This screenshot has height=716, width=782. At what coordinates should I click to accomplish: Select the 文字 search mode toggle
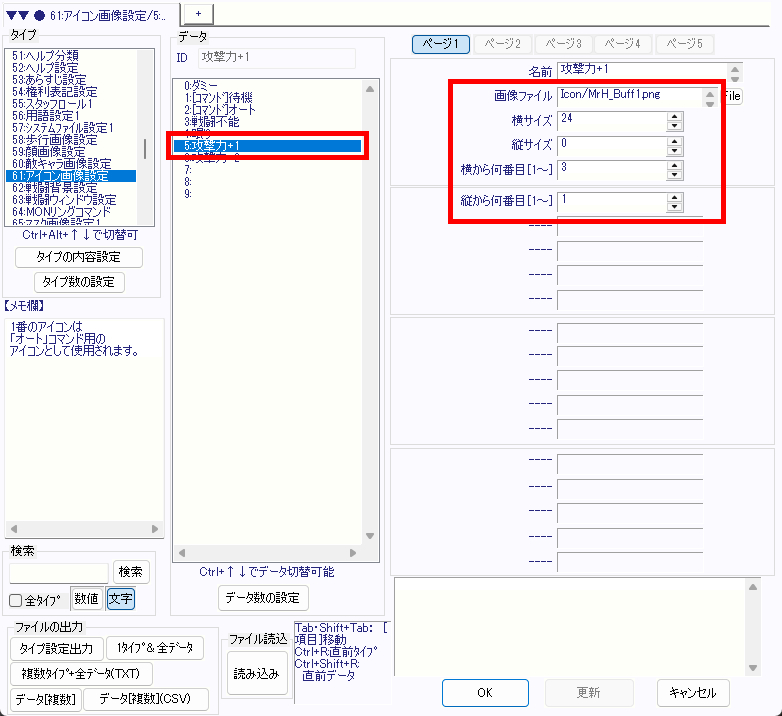120,599
